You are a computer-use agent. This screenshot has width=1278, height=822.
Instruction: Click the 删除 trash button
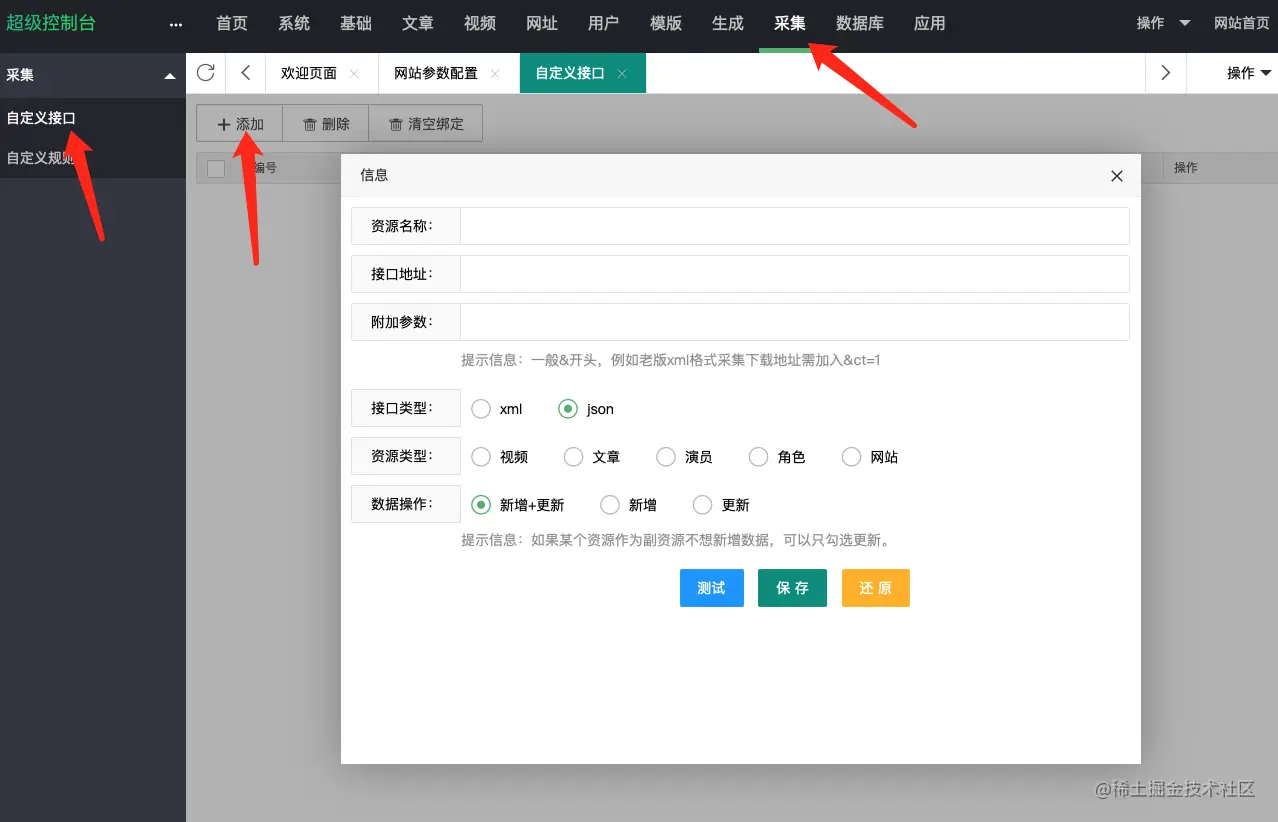[x=326, y=124]
